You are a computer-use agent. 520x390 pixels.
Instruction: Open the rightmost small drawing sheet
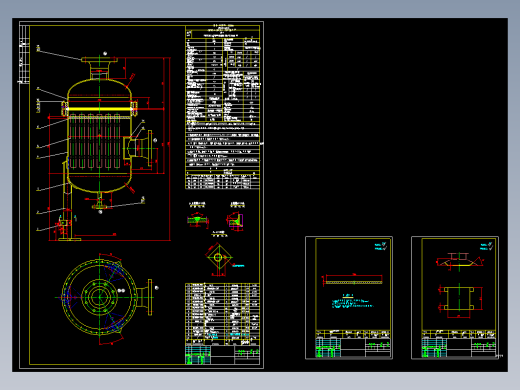pyautogui.click(x=455, y=298)
